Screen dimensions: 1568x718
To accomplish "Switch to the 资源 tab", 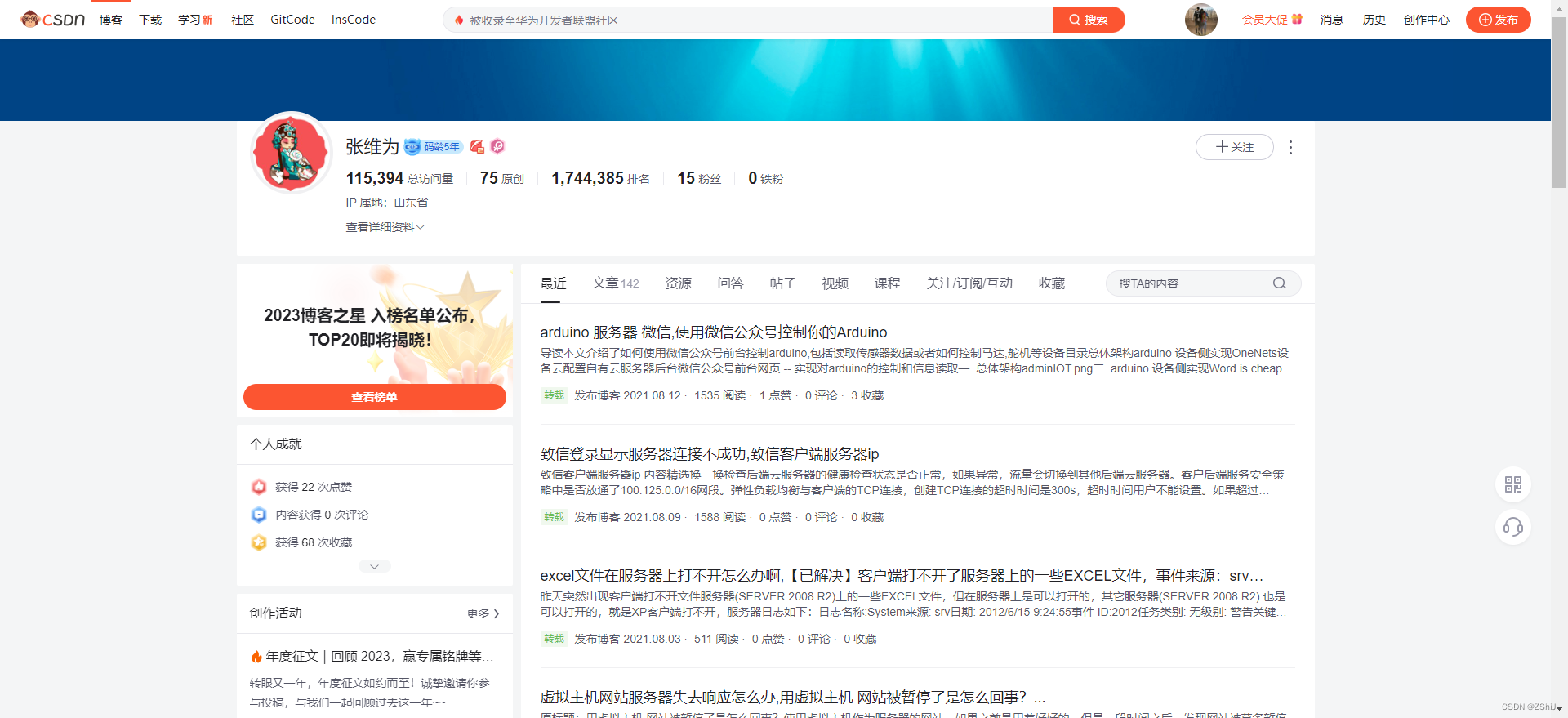I will pos(678,283).
